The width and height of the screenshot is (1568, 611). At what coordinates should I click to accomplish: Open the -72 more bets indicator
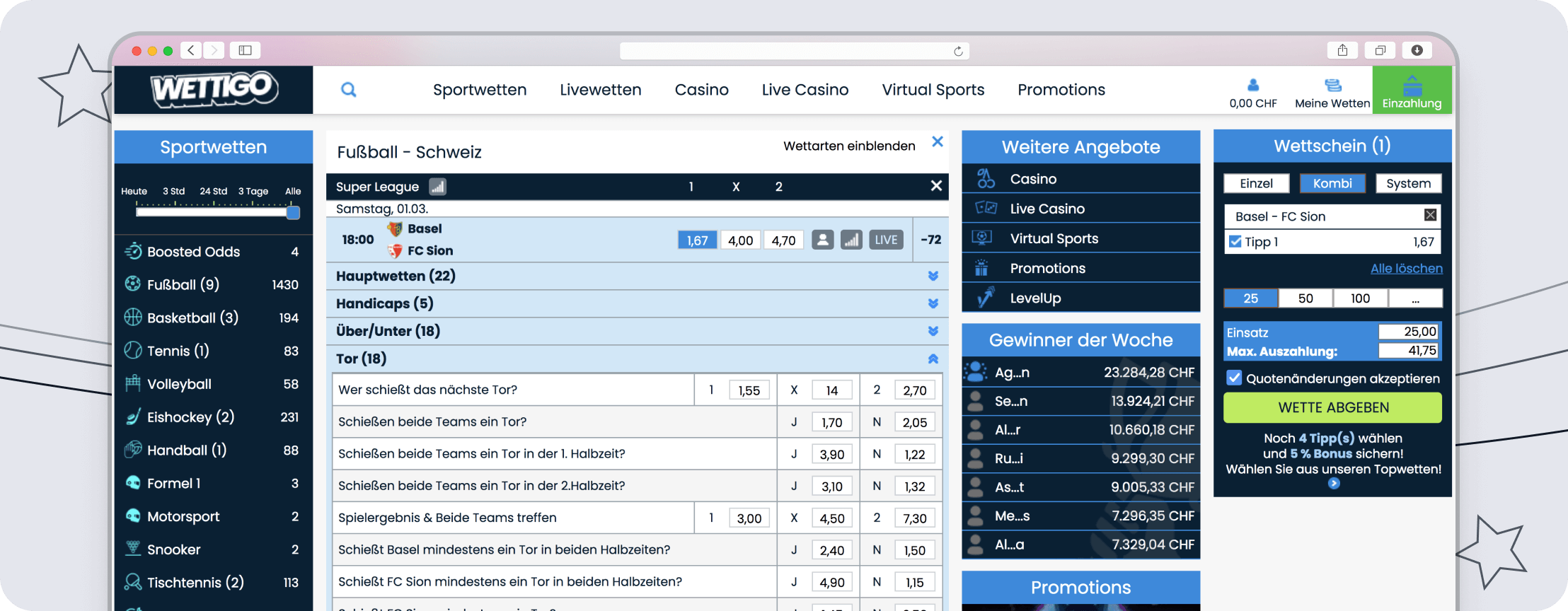coord(930,240)
